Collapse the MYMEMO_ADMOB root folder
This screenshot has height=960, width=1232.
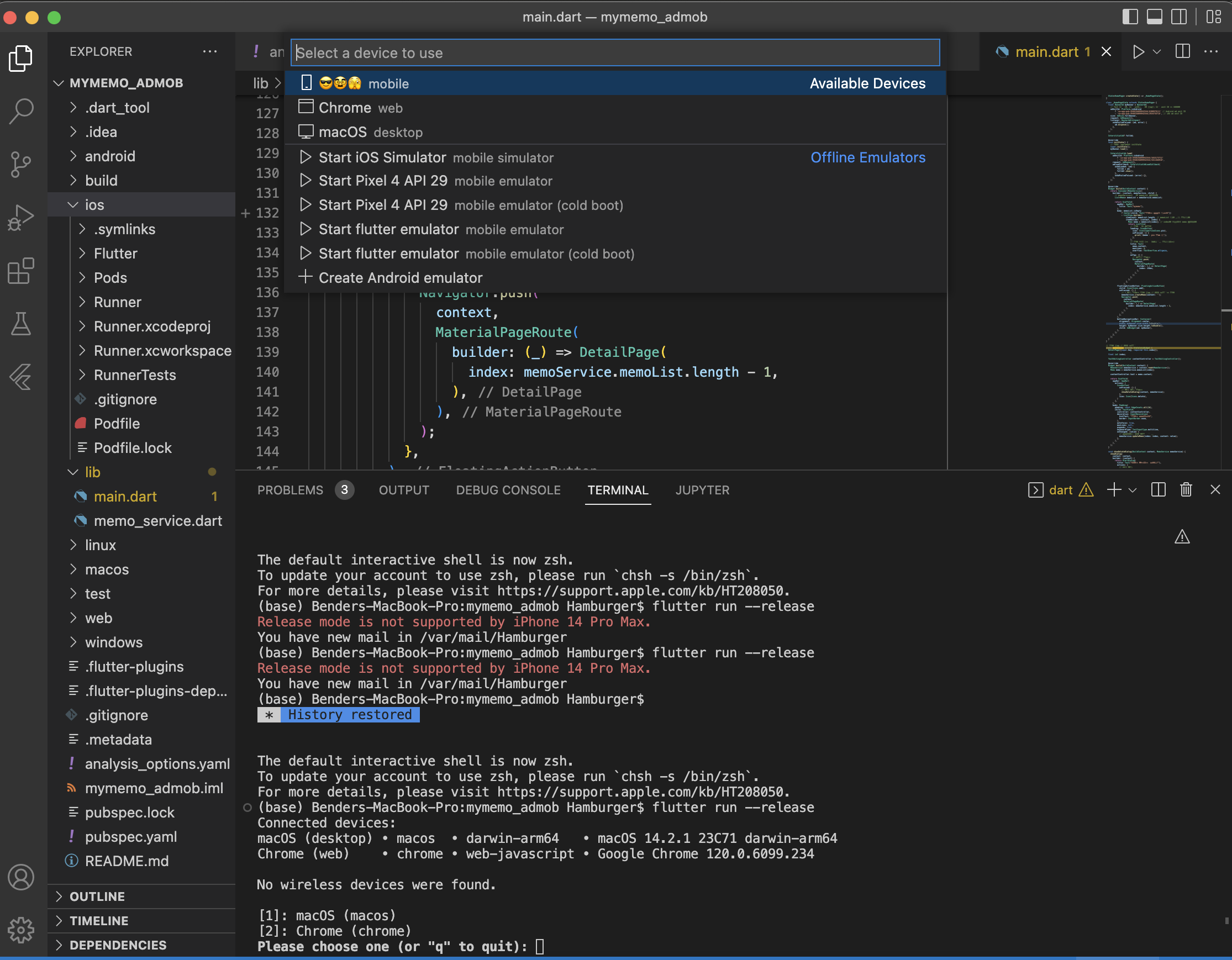pyautogui.click(x=141, y=83)
